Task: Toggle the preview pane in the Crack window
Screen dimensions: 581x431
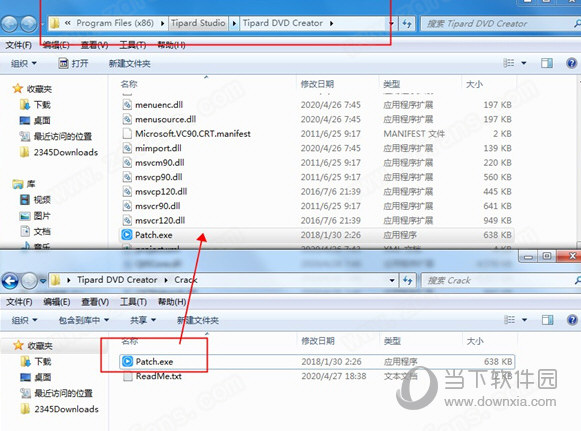Action: [547, 320]
